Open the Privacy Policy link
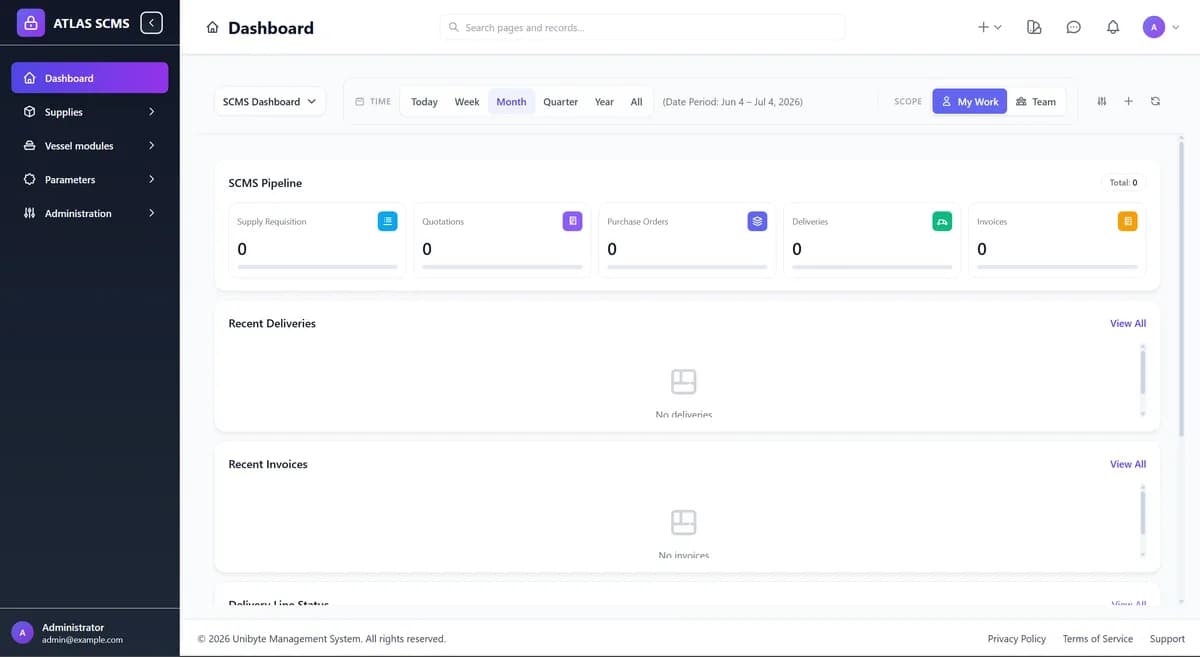The height and width of the screenshot is (657, 1200). [1017, 638]
